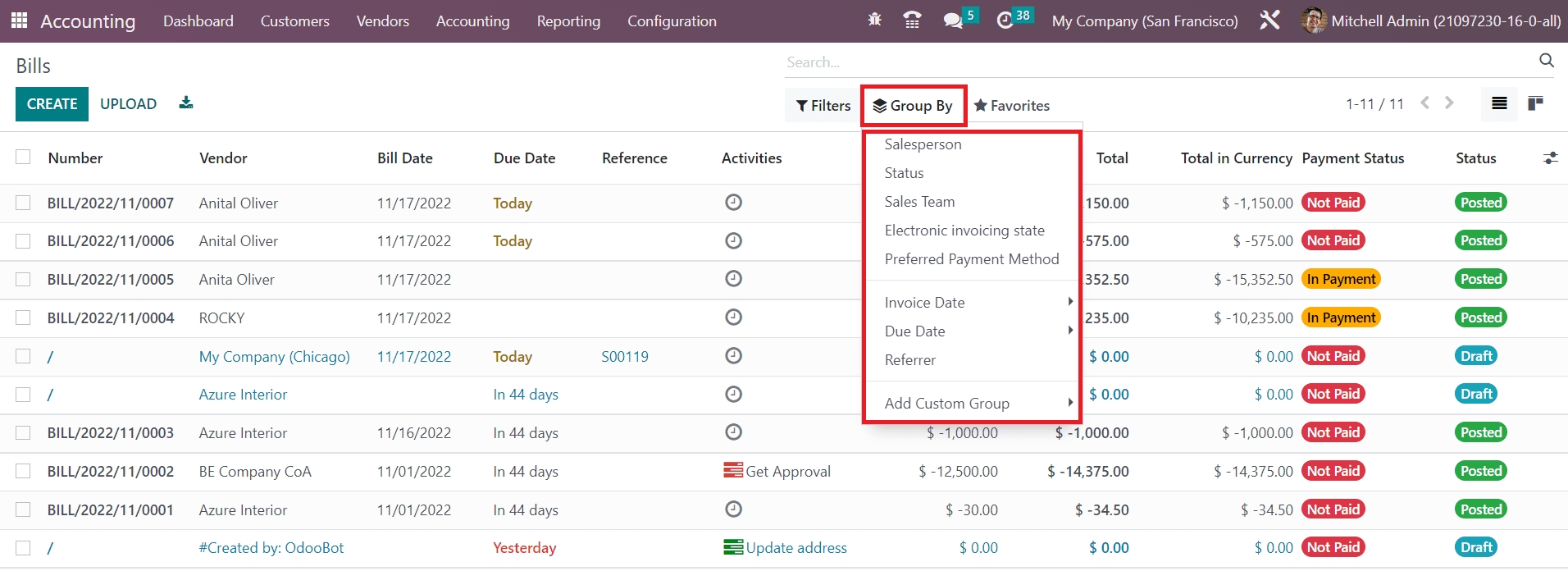Open the Reporting menu
1568x571 pixels.
[x=568, y=21]
